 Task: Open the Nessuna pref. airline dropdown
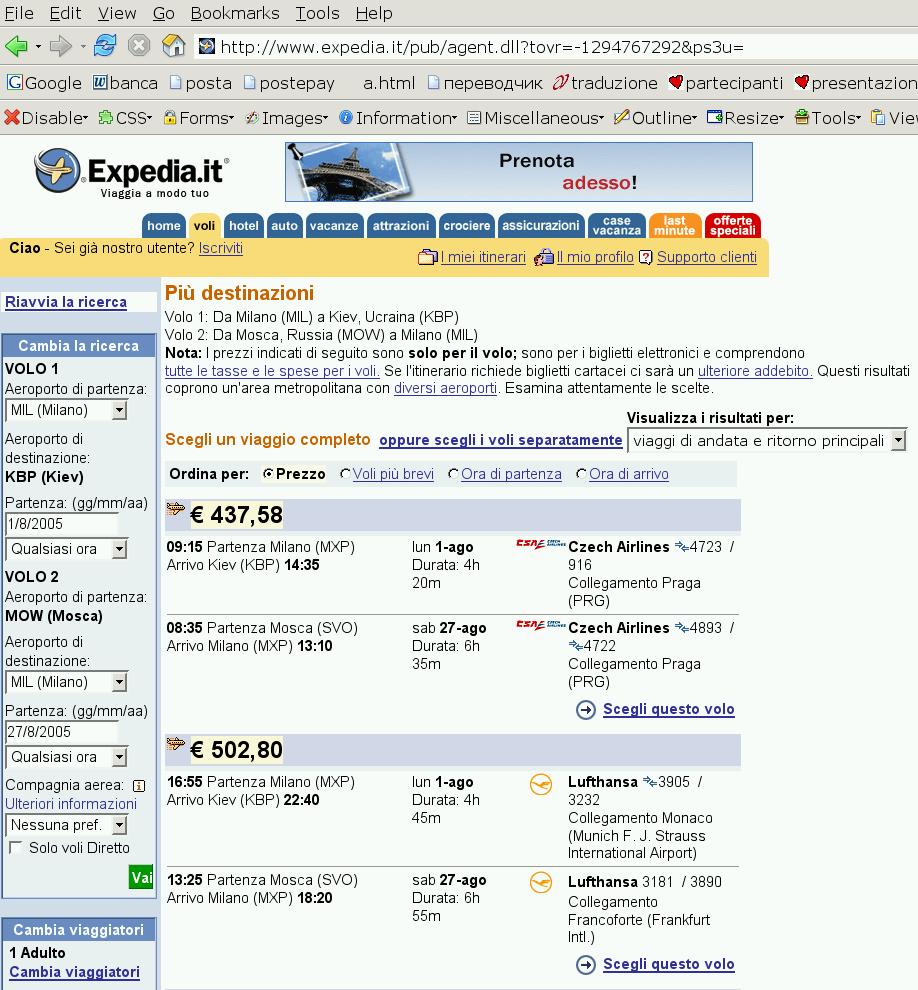(67, 825)
